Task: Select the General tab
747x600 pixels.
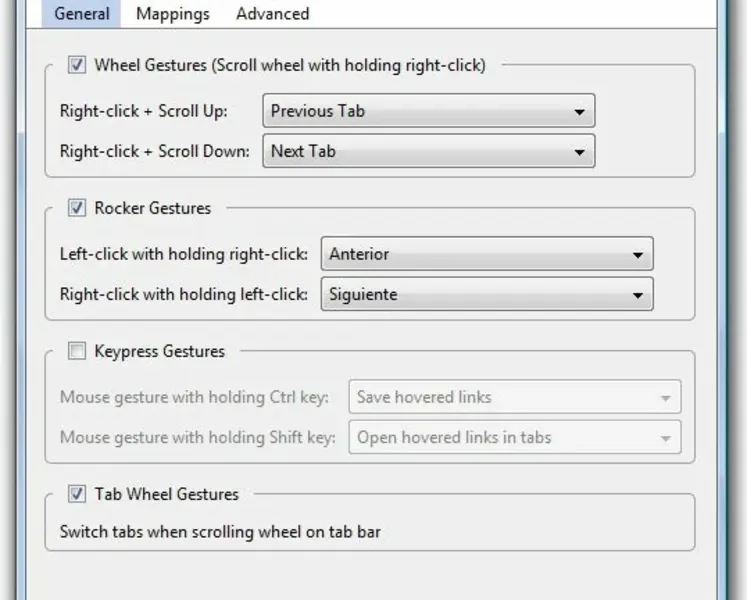Action: click(x=83, y=14)
